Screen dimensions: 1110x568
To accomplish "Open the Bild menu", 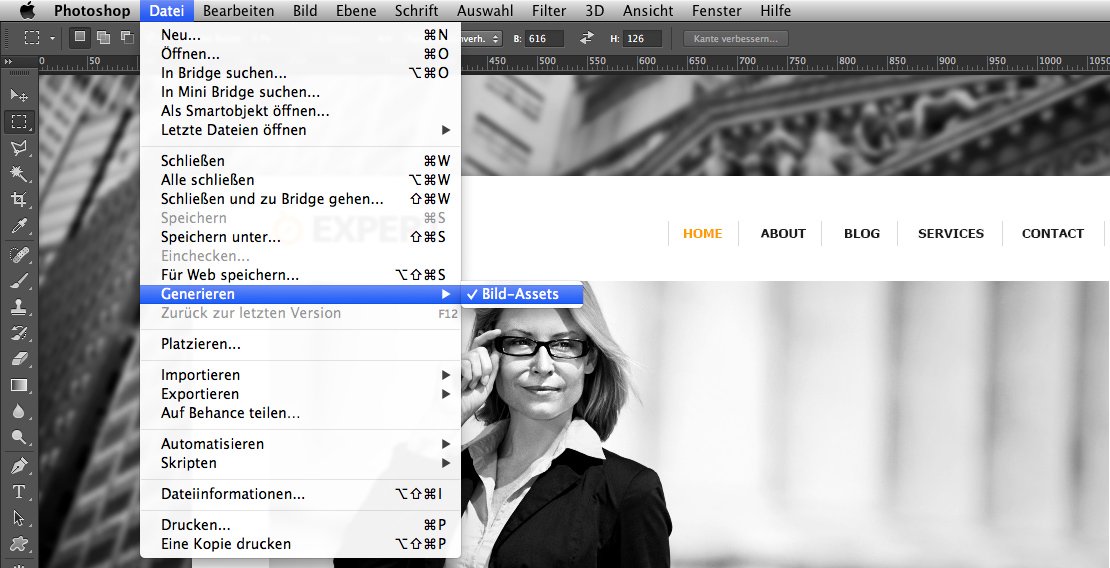I will [x=305, y=11].
